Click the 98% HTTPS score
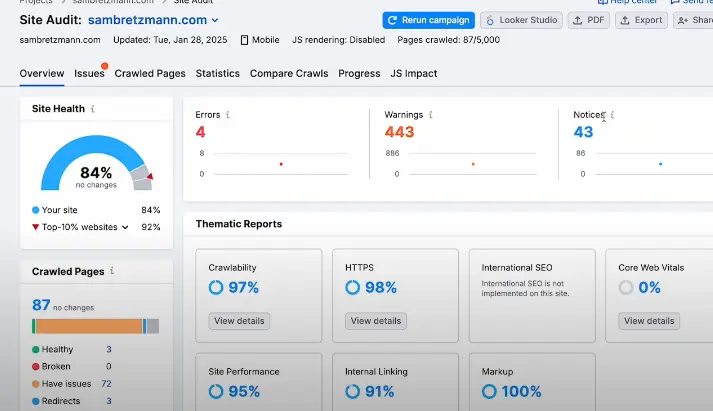This screenshot has height=411, width=713. [381, 287]
